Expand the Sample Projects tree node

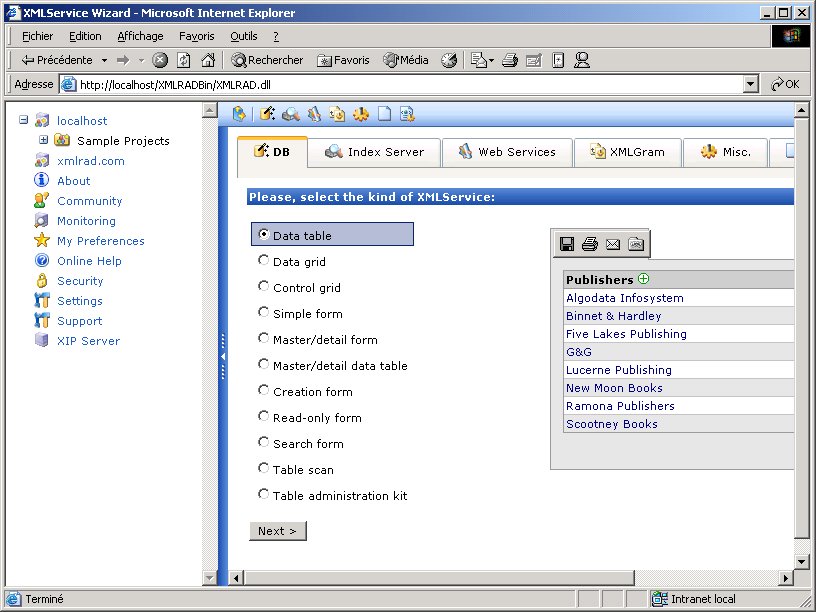pyautogui.click(x=44, y=141)
